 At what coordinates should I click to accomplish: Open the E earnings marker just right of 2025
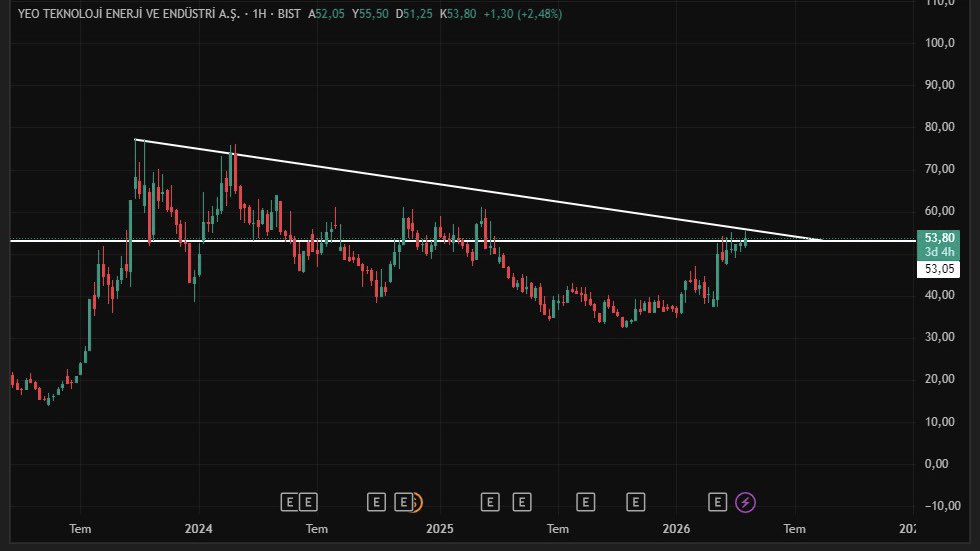[490, 502]
